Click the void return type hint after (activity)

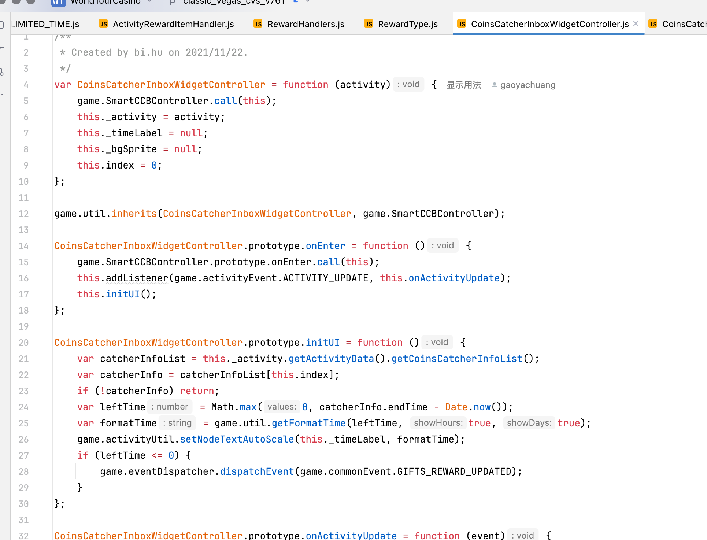pyautogui.click(x=409, y=85)
